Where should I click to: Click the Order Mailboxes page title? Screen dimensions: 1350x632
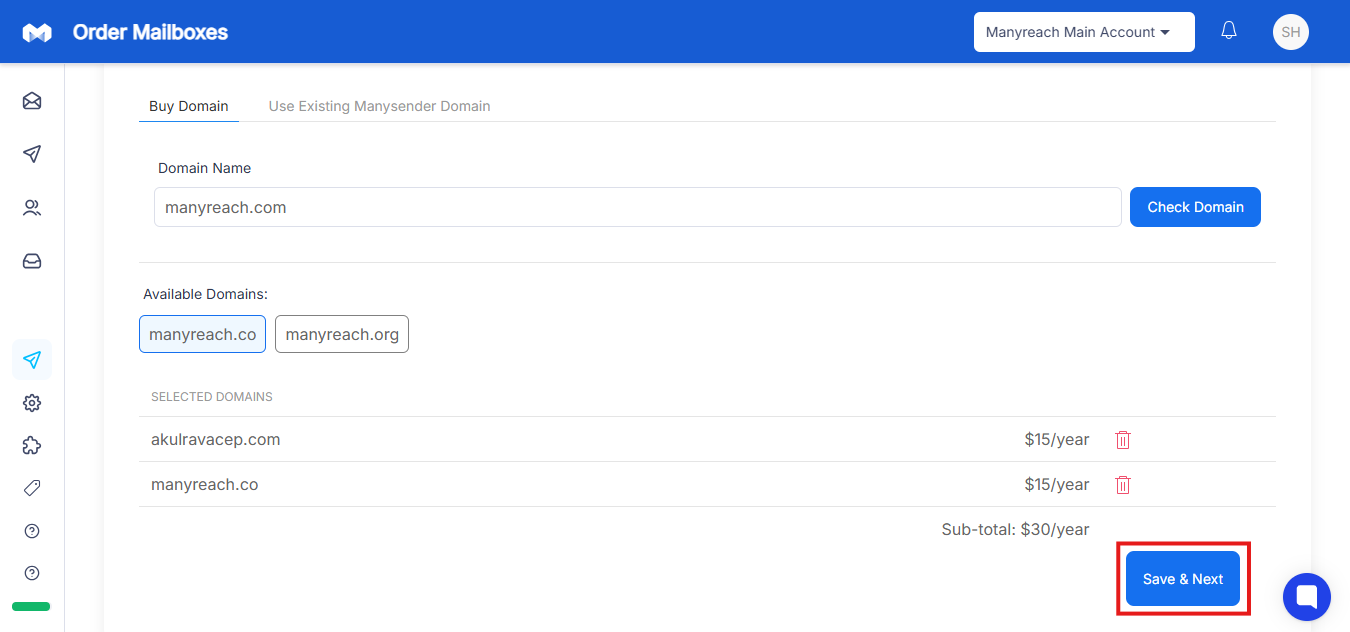pos(150,32)
